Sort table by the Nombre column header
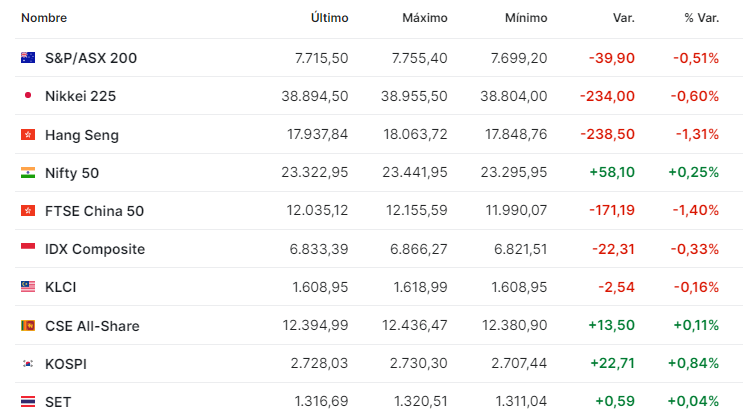This screenshot has height=420, width=743. 44,18
